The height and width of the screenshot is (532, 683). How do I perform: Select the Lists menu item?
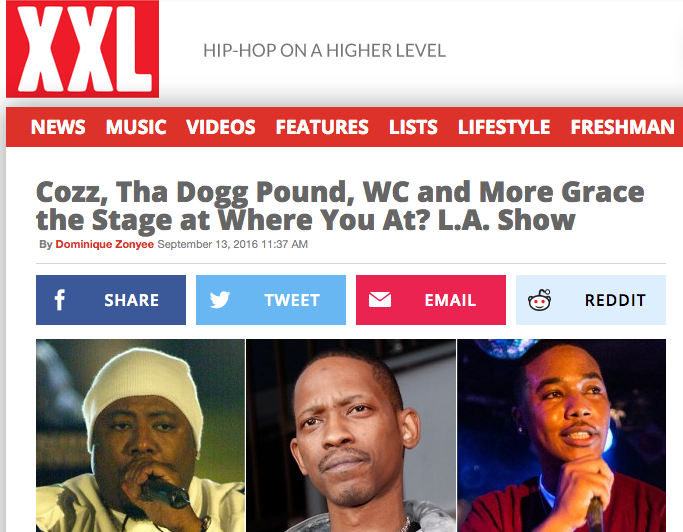pyautogui.click(x=413, y=127)
